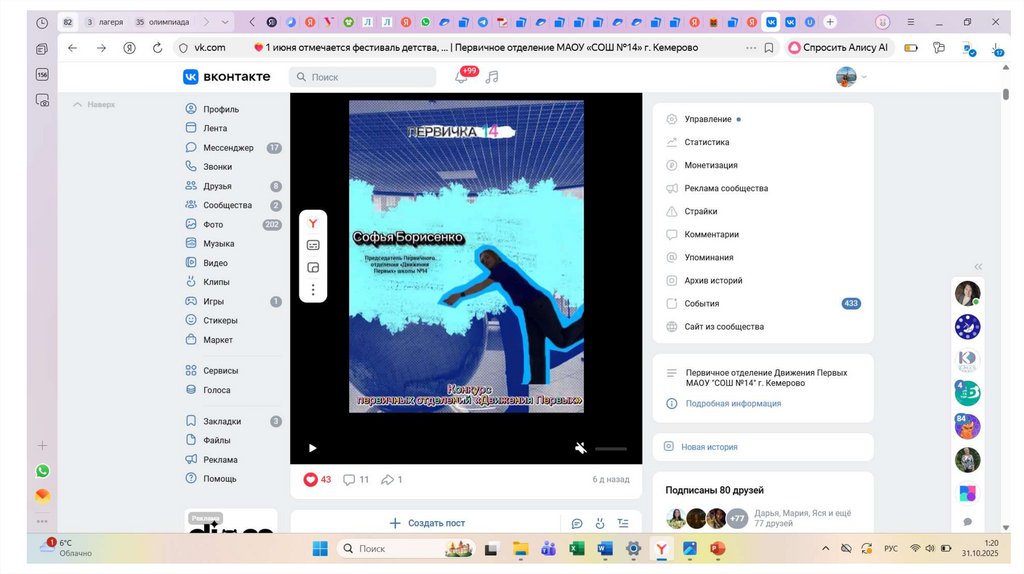Collapse the right sidebar panel chevron
This screenshot has height=574, width=1024.
[x=978, y=266]
